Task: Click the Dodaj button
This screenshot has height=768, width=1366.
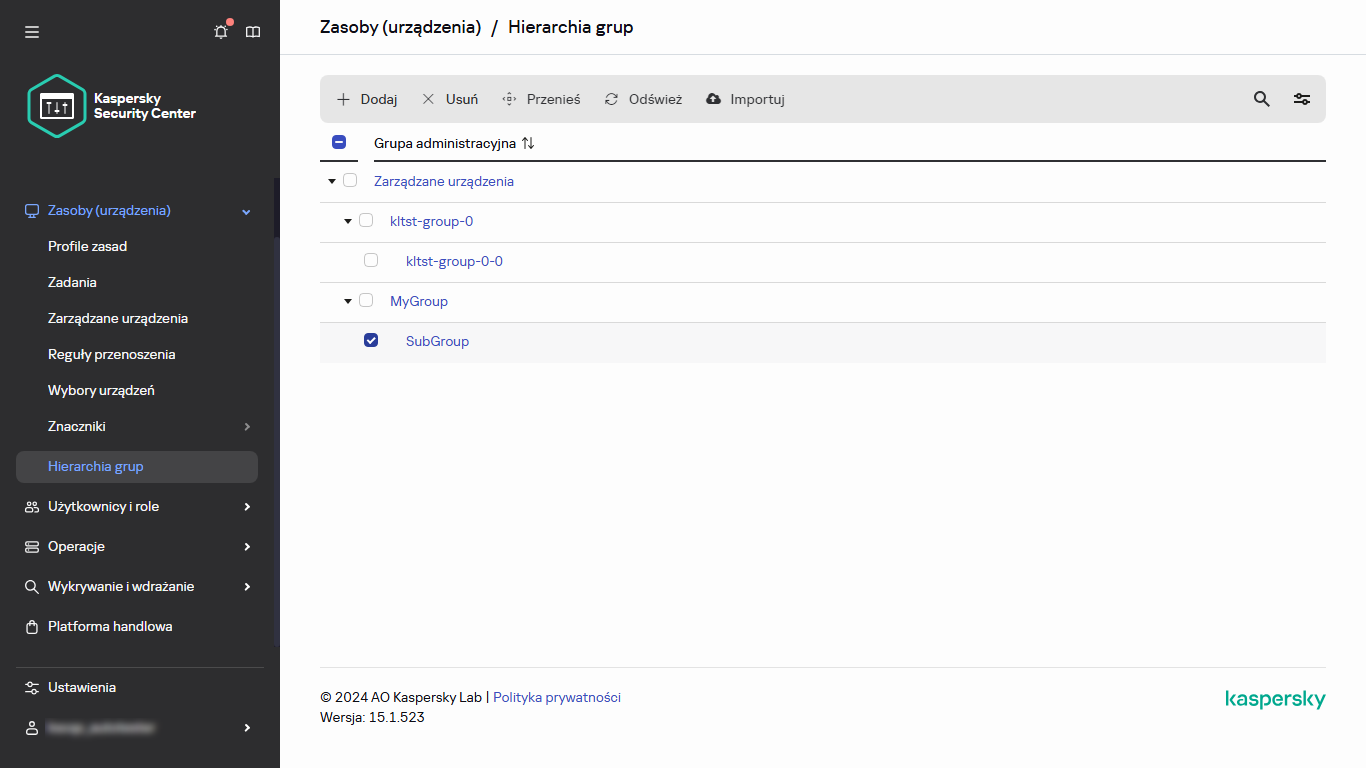Action: click(366, 99)
